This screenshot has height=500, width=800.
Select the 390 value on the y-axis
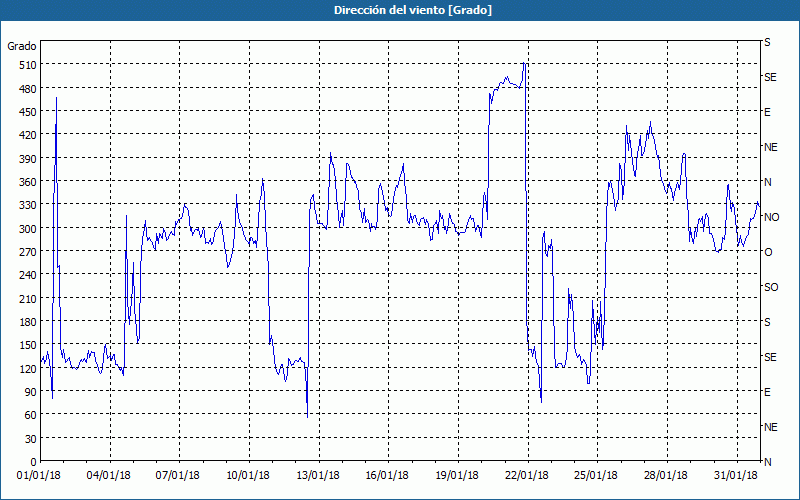[x=28, y=159]
